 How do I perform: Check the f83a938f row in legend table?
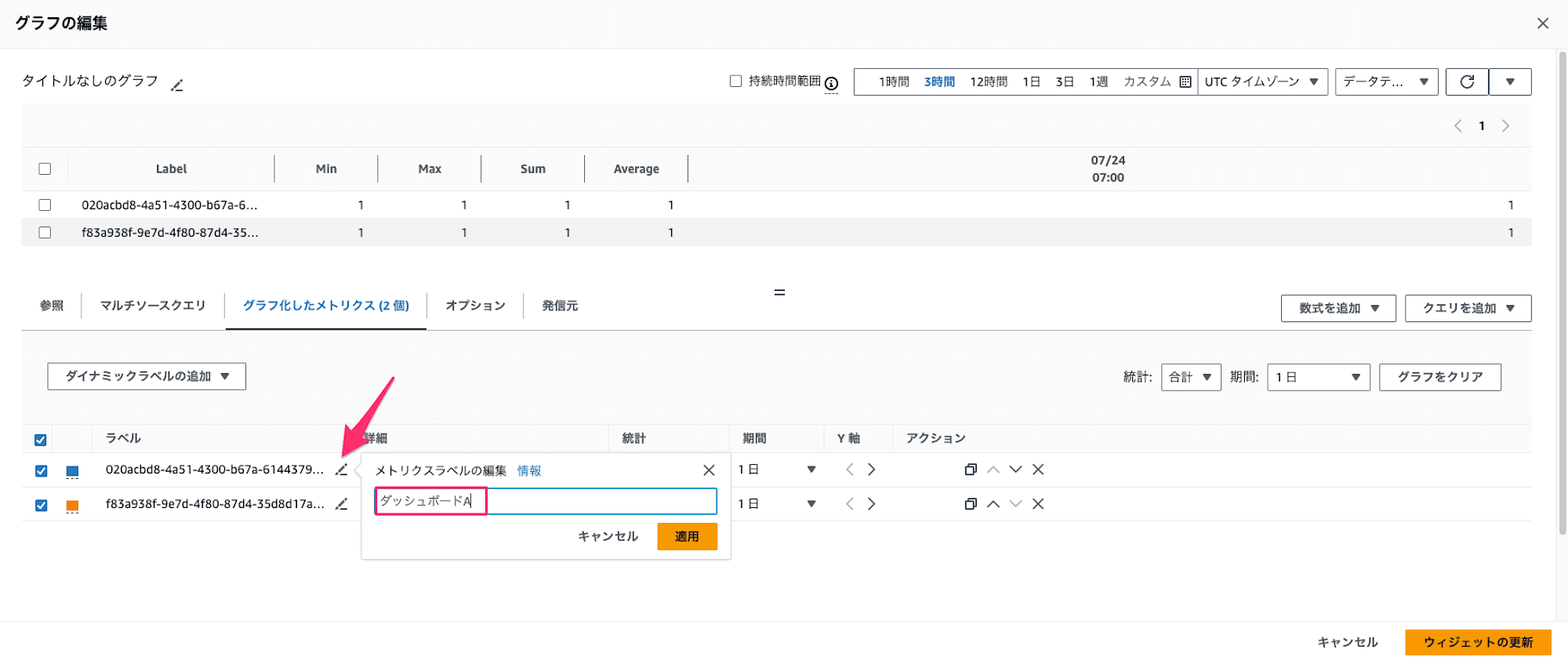(x=45, y=233)
